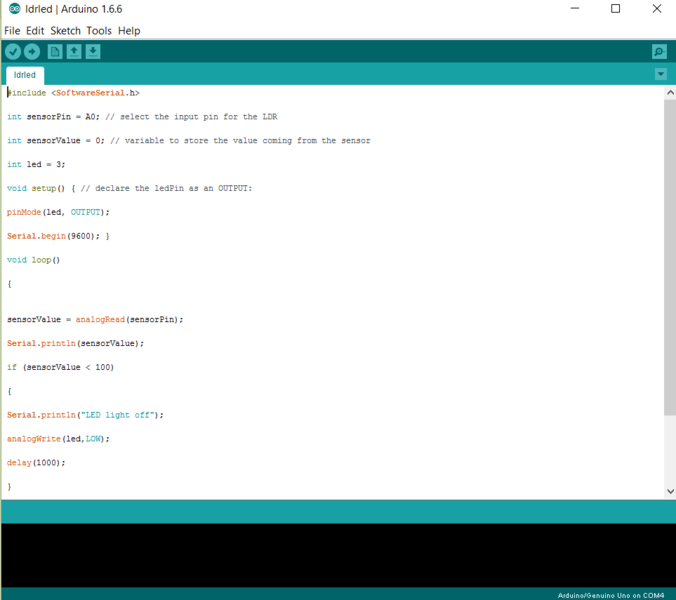Open a sketch using the Open icon
This screenshot has width=676, height=600.
tap(74, 52)
